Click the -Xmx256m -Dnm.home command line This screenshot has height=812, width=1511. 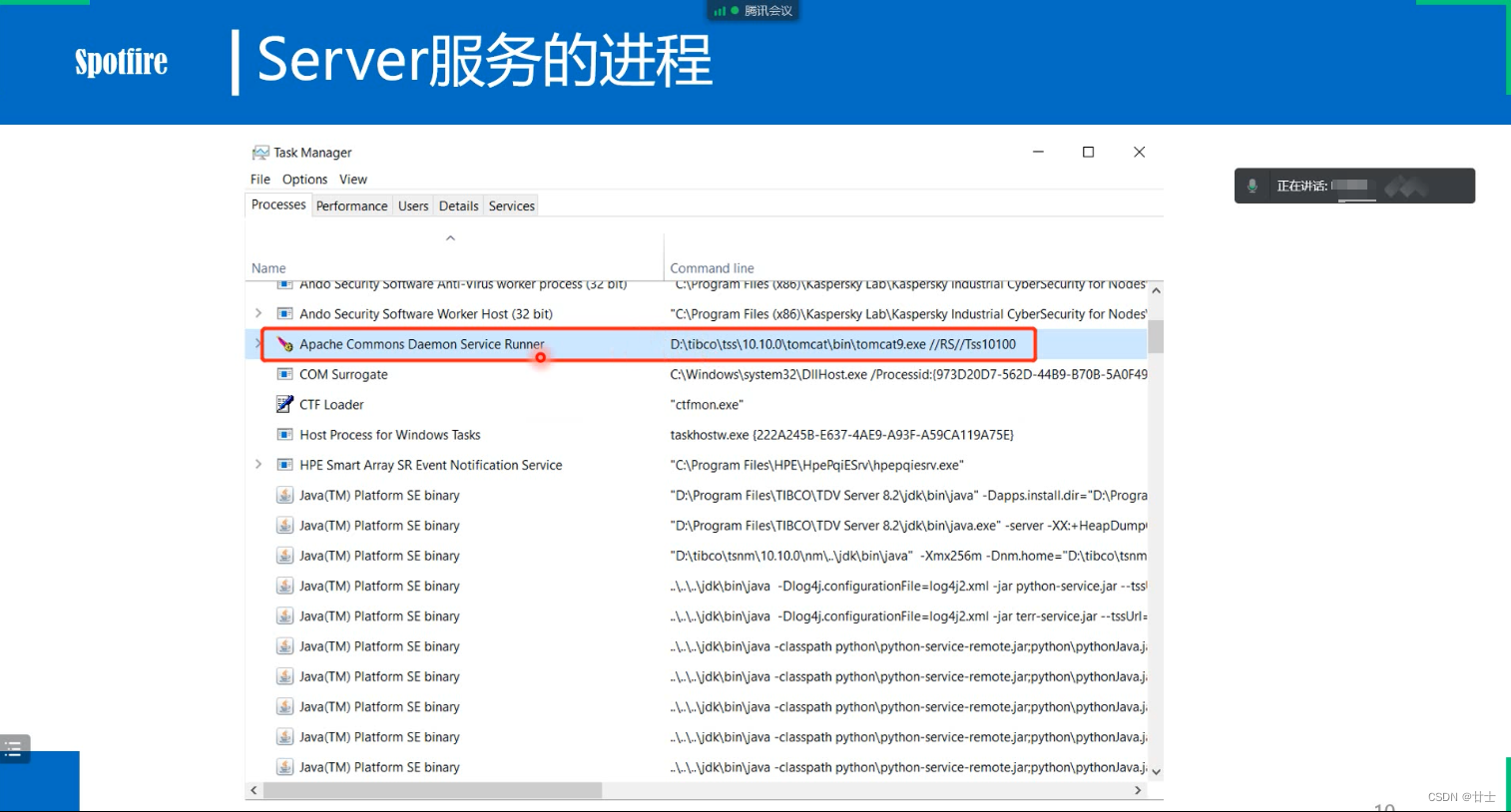(x=908, y=556)
